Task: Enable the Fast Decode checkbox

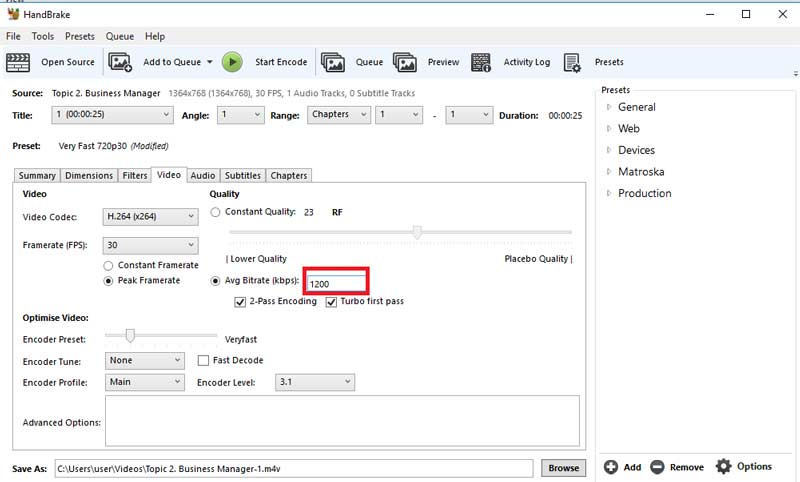Action: (x=203, y=361)
